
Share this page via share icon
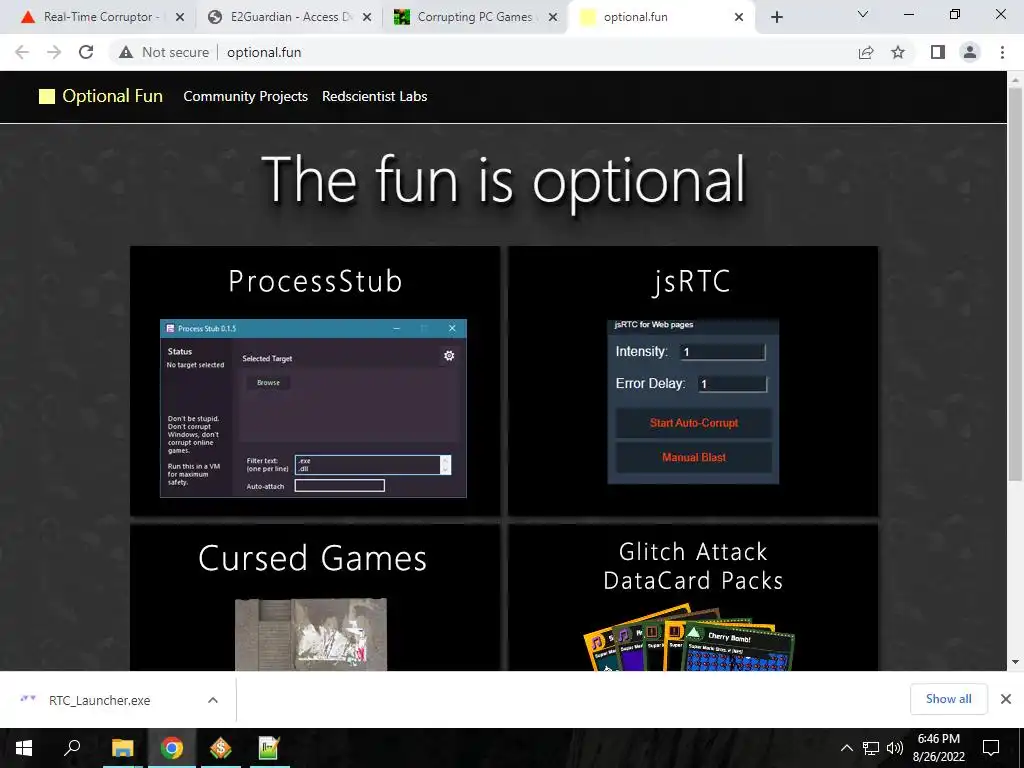[866, 52]
